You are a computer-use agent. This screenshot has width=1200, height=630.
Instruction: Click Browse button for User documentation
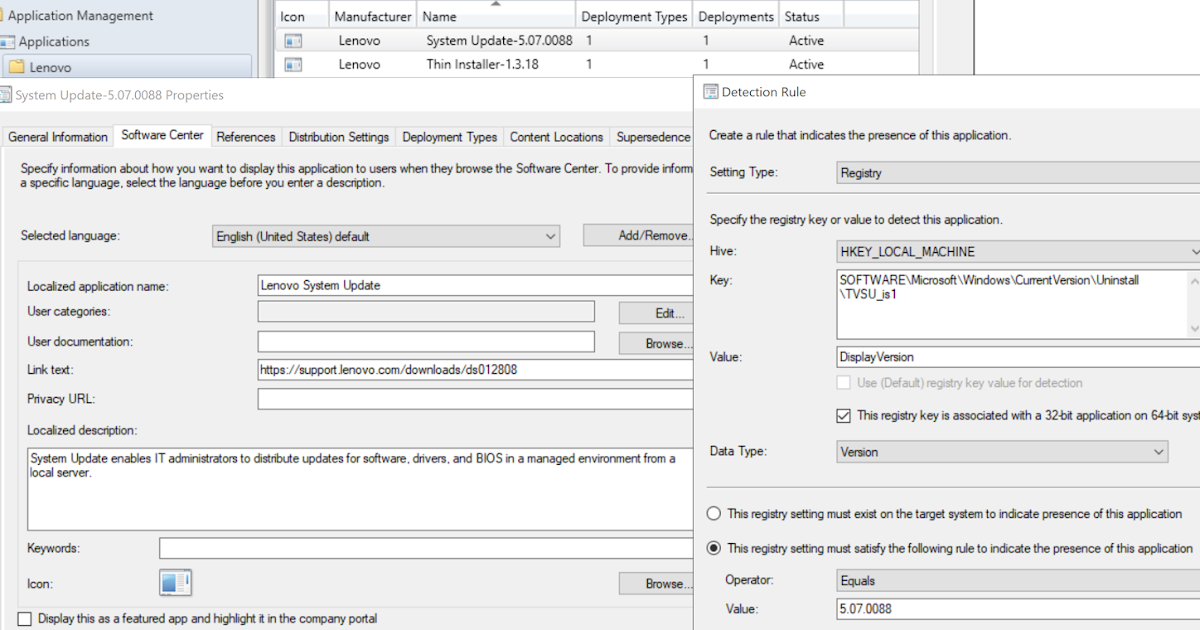(x=656, y=343)
